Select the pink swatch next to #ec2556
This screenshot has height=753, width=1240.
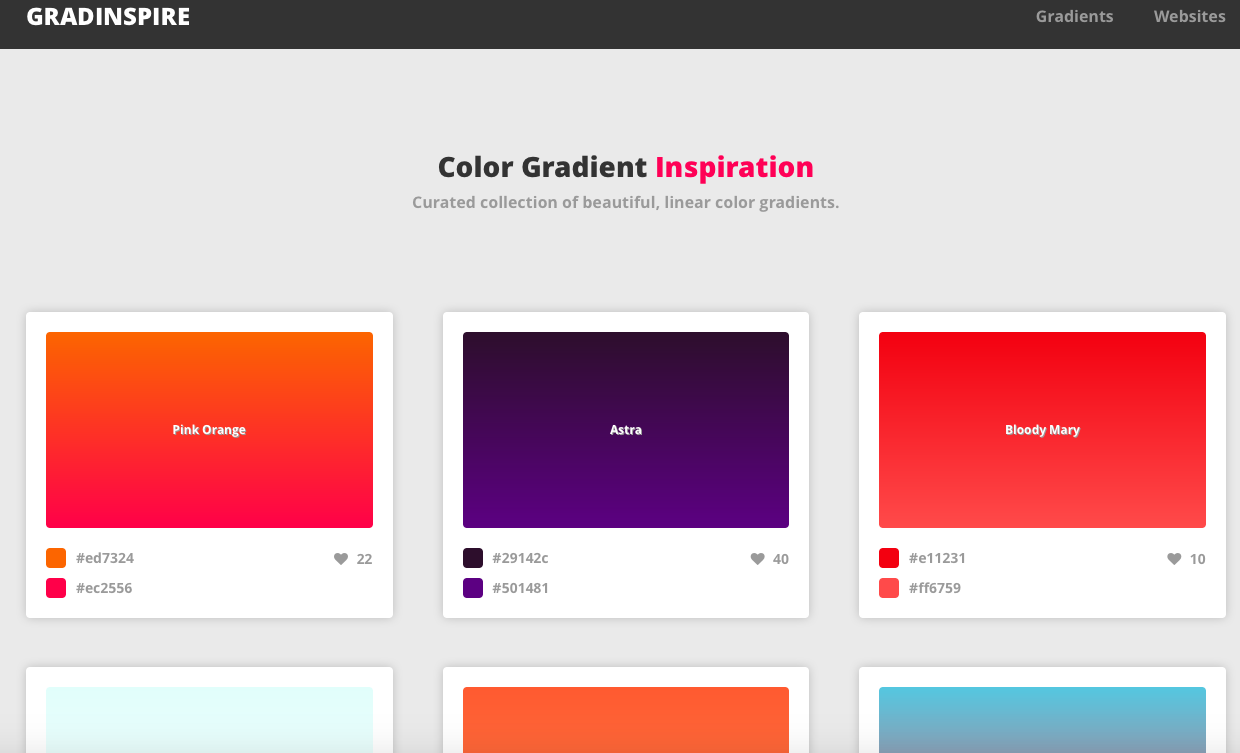click(x=53, y=587)
